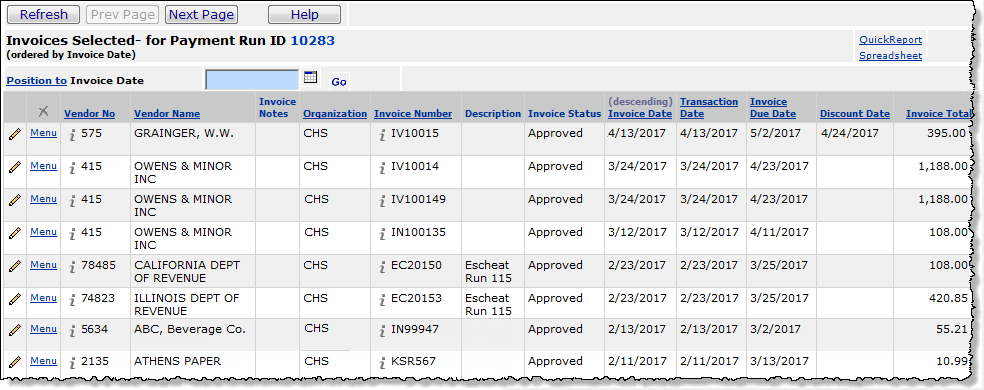
Task: Click the Invoice Date position input field
Action: (x=252, y=80)
